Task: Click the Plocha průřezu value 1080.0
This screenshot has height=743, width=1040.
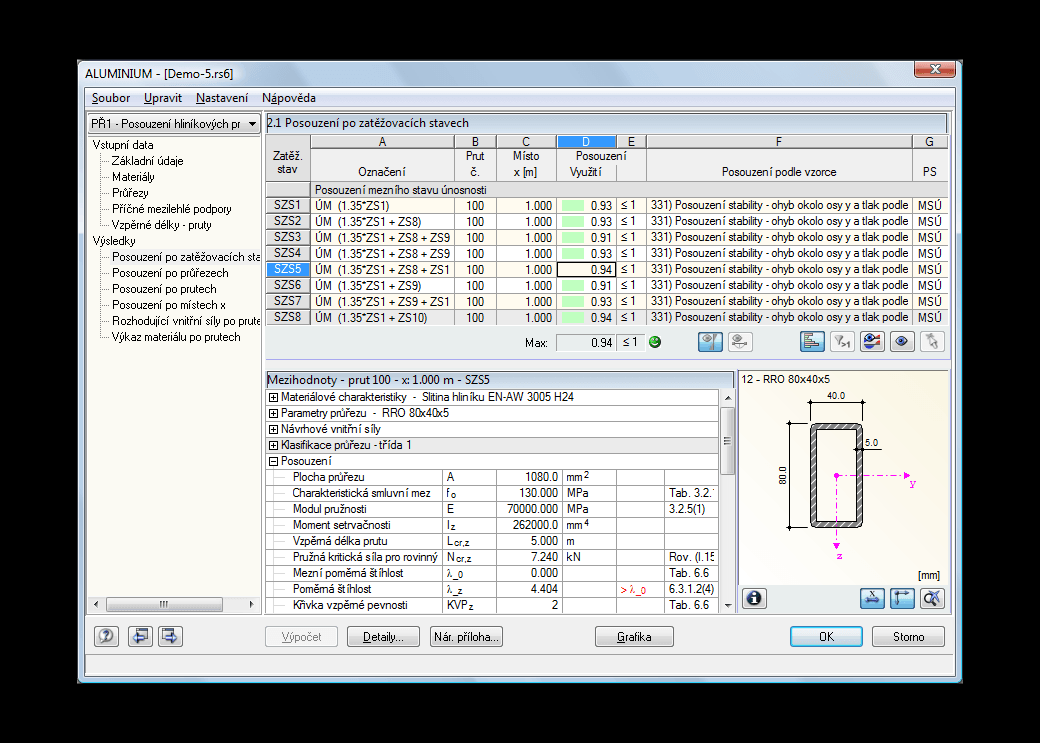Action: click(x=529, y=477)
